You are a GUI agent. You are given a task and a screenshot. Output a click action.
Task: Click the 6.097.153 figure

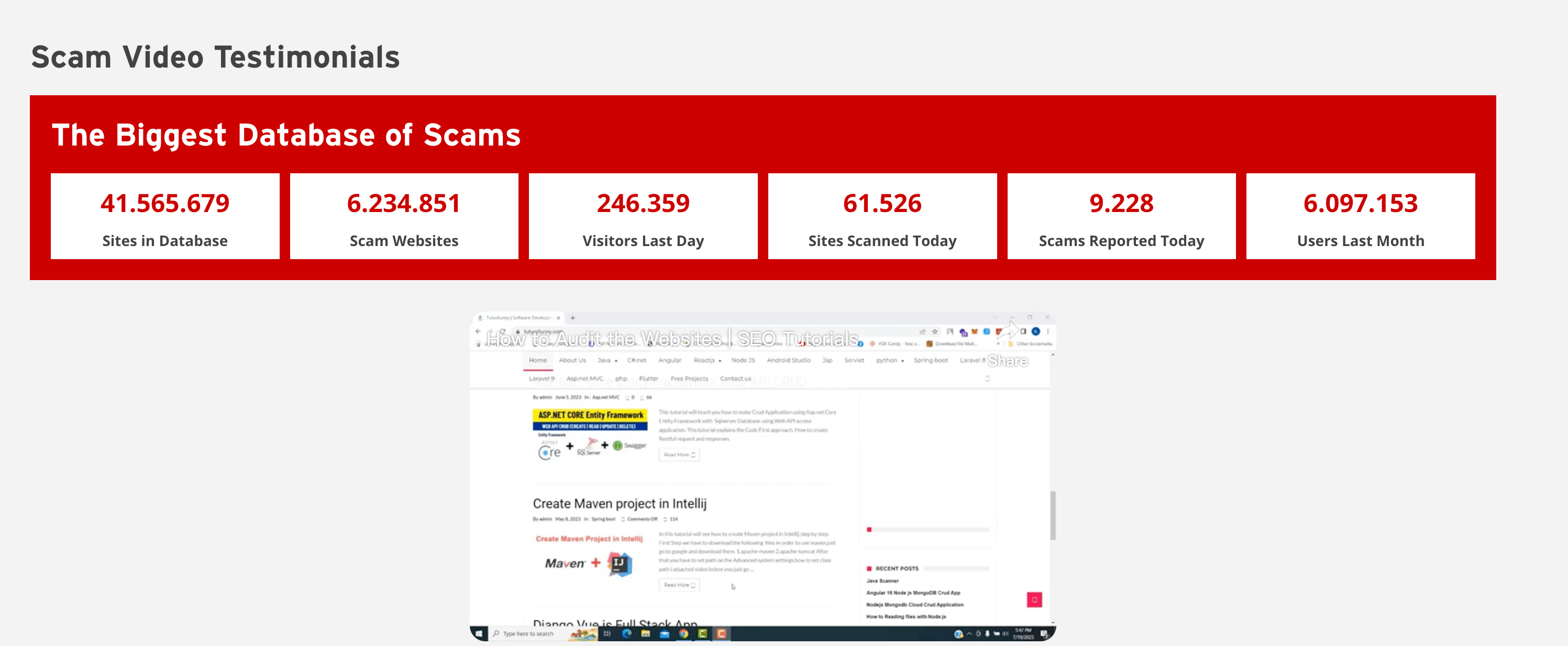coord(1361,203)
